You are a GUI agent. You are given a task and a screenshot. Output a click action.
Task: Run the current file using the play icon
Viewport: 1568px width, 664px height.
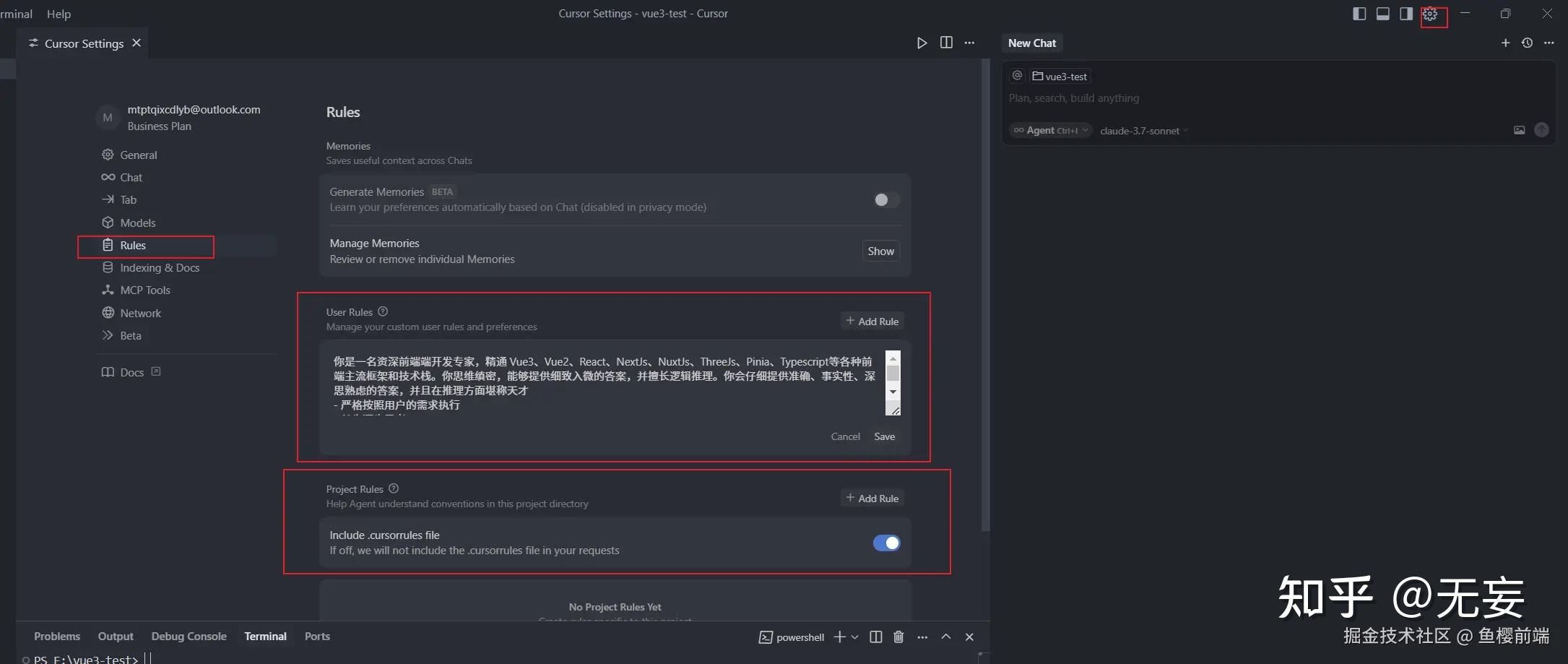922,43
